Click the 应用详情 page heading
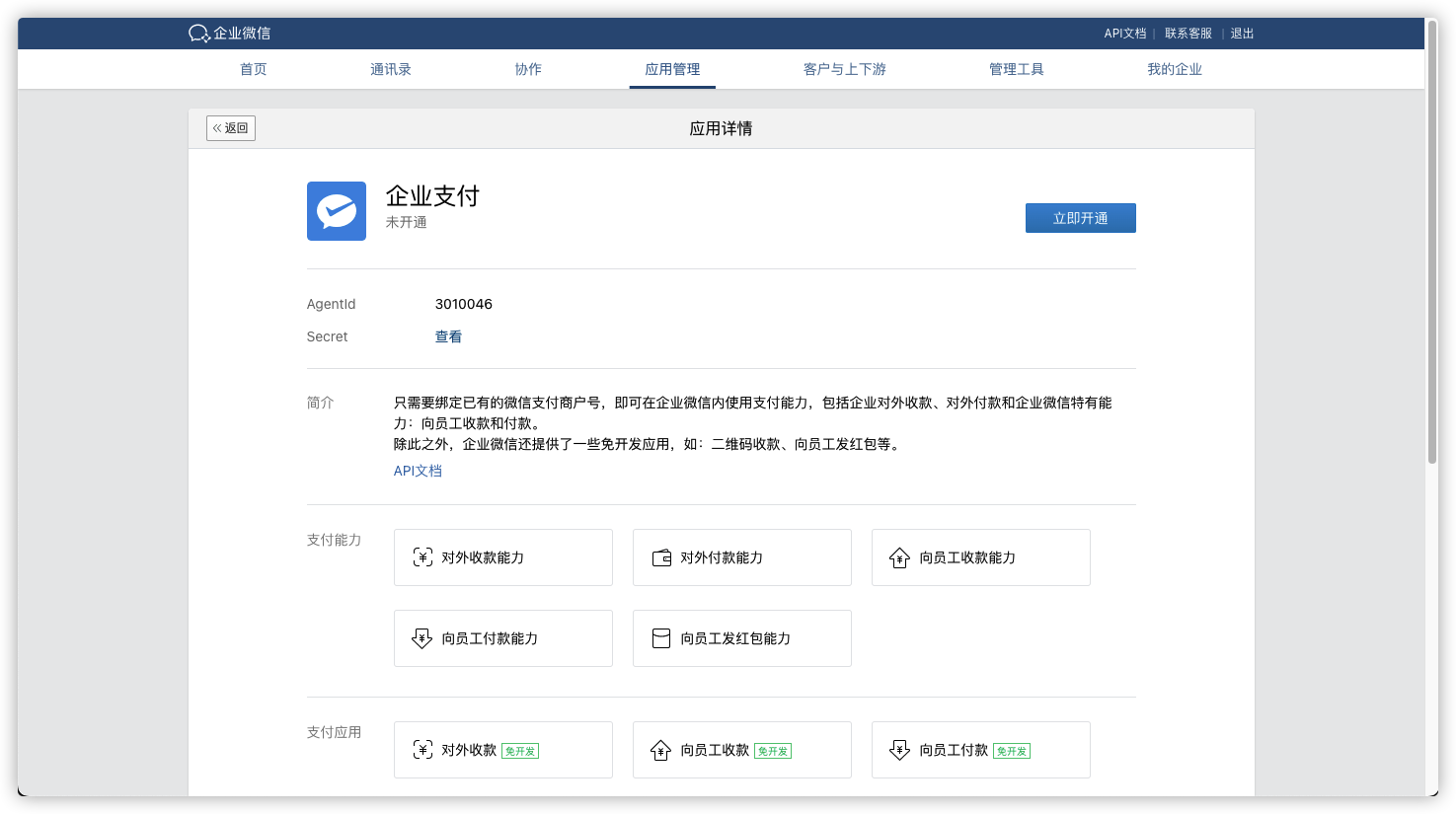 (721, 128)
